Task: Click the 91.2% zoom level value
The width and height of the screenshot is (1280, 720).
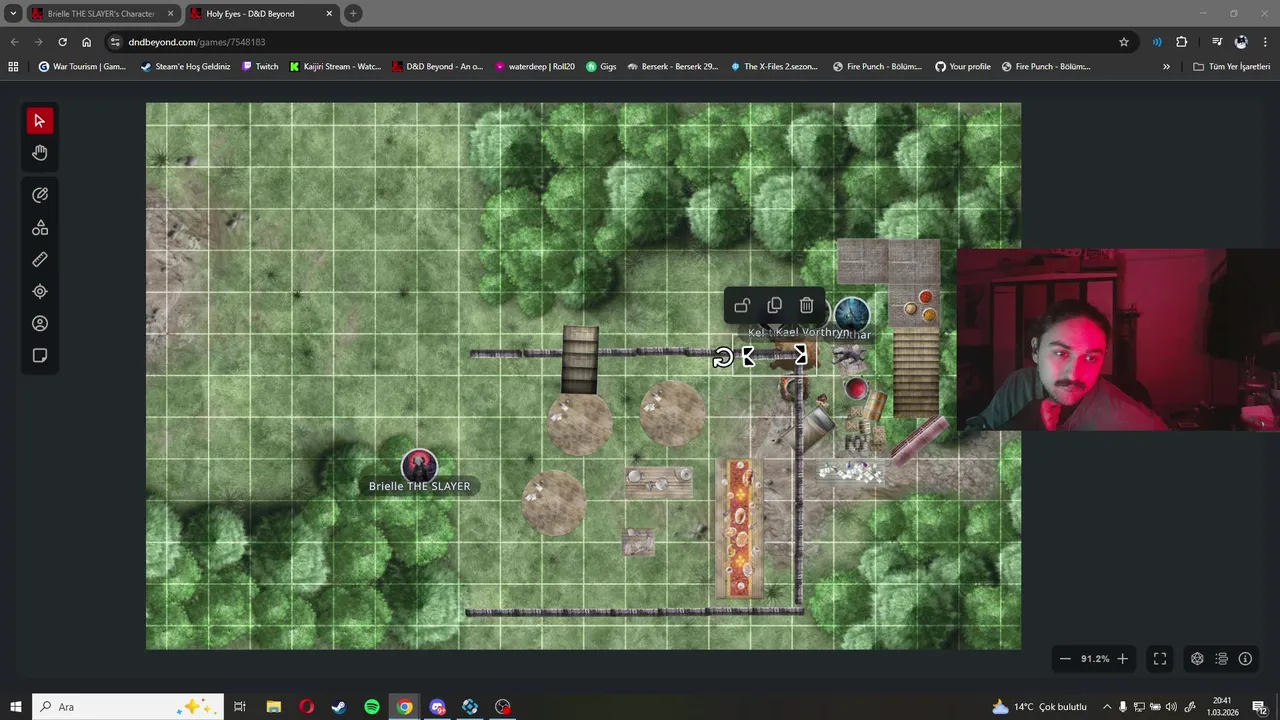Action: tap(1095, 659)
